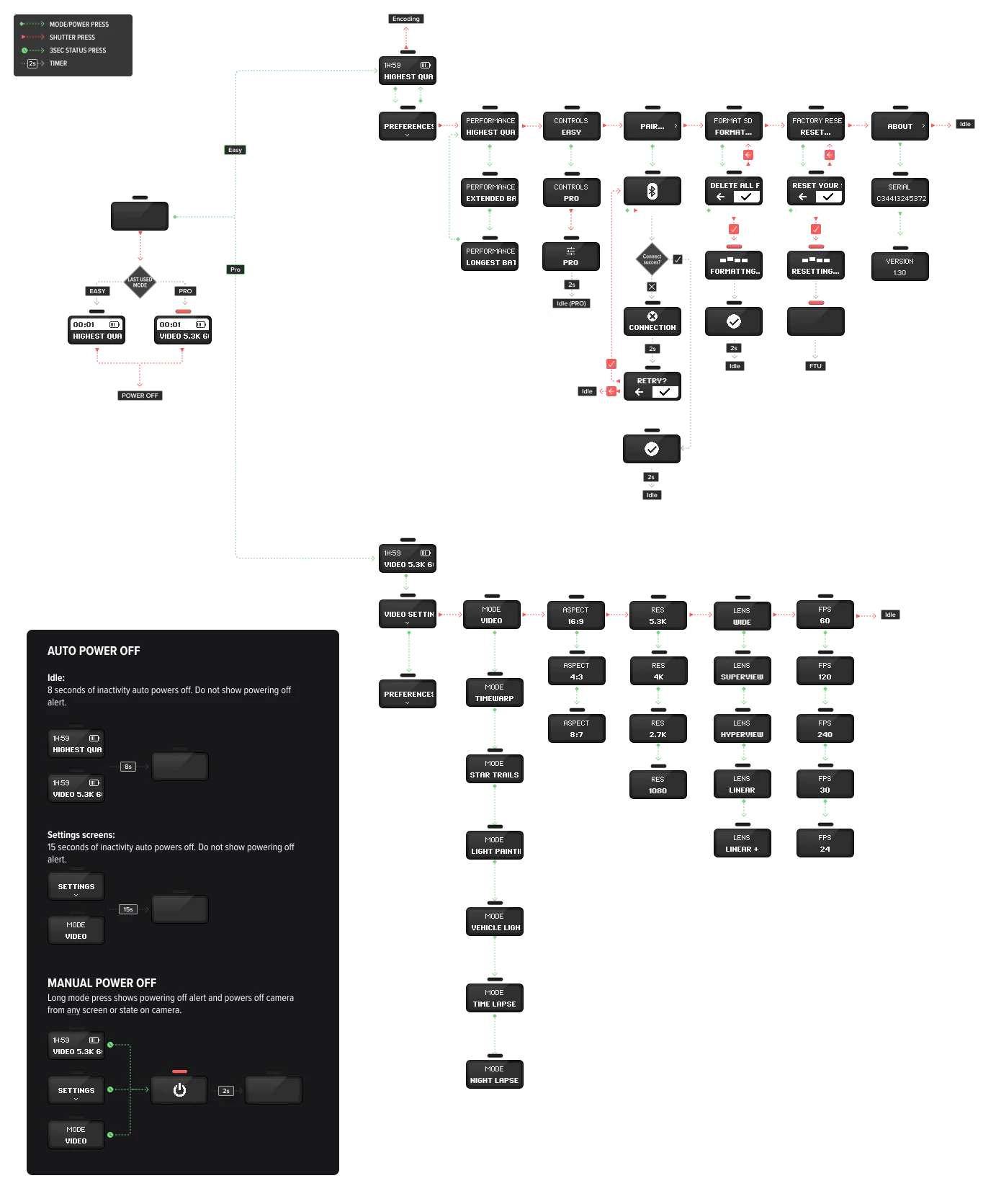
Task: Expand top PREFERENCES screen chevron
Action: click(407, 135)
